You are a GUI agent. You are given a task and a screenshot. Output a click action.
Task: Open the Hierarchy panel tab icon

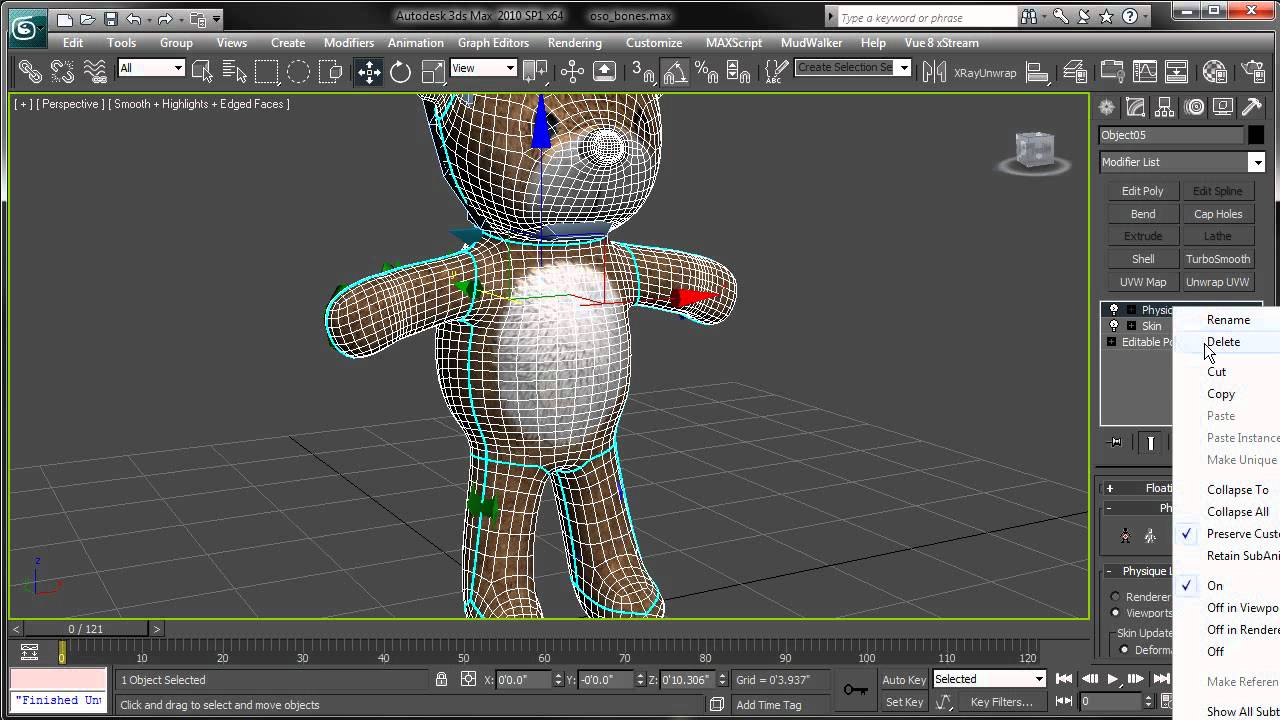(1165, 108)
